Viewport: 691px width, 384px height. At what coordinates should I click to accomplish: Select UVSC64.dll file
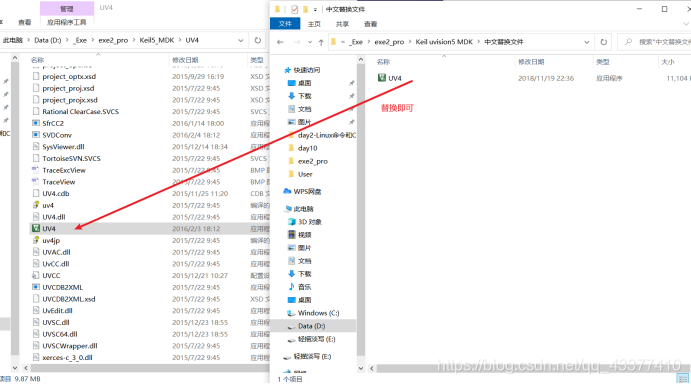[59, 334]
